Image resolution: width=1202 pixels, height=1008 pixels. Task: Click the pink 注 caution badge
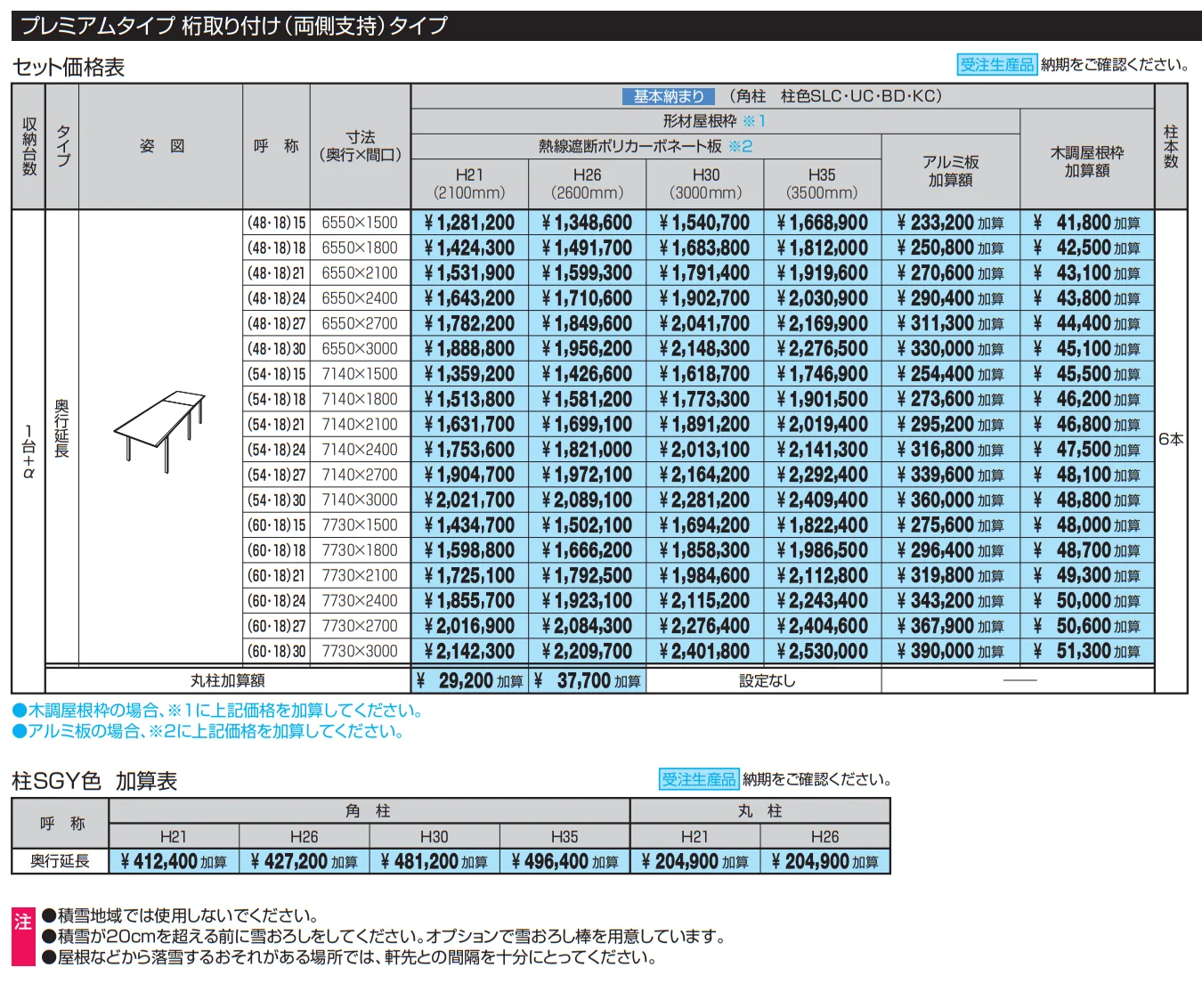[x=23, y=936]
